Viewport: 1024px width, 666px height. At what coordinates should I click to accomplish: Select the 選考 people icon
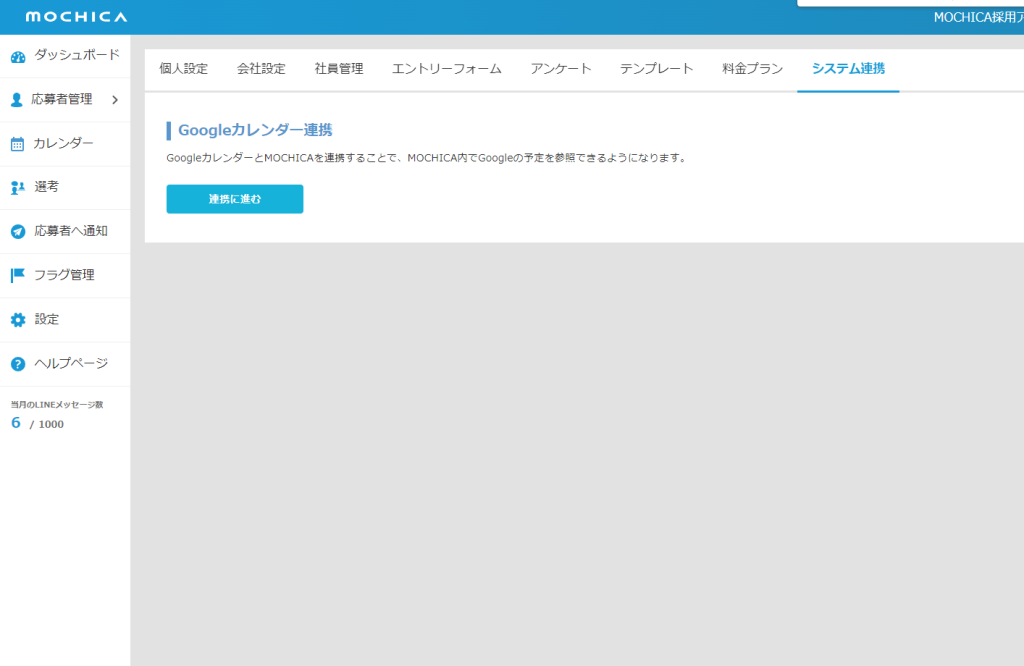[x=17, y=187]
